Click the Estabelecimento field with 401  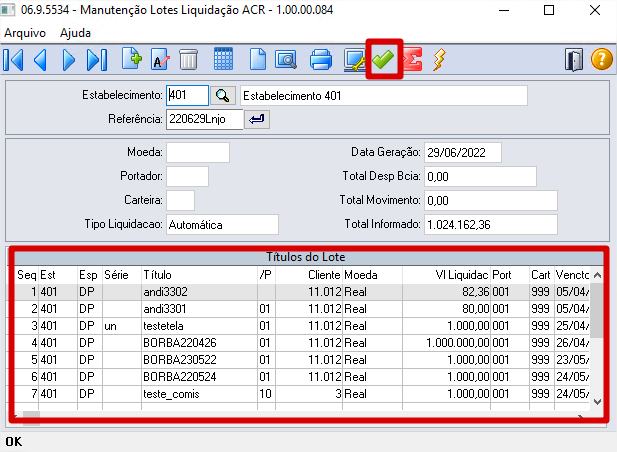click(187, 96)
